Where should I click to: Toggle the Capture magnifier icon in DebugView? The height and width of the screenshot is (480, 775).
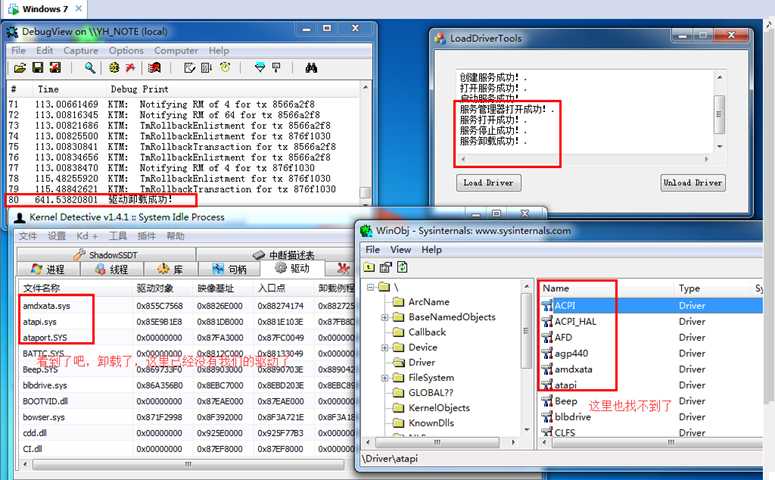tap(89, 68)
